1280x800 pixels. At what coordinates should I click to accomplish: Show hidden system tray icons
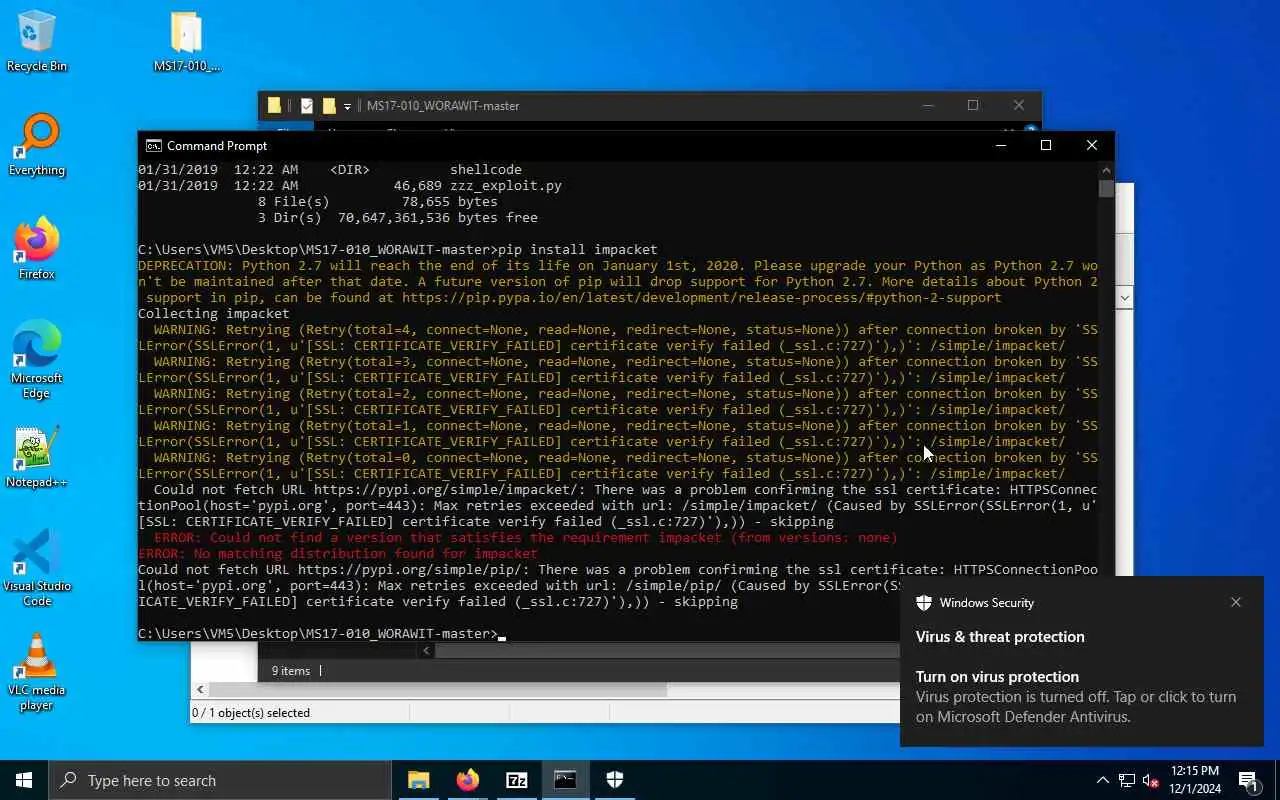(1102, 780)
